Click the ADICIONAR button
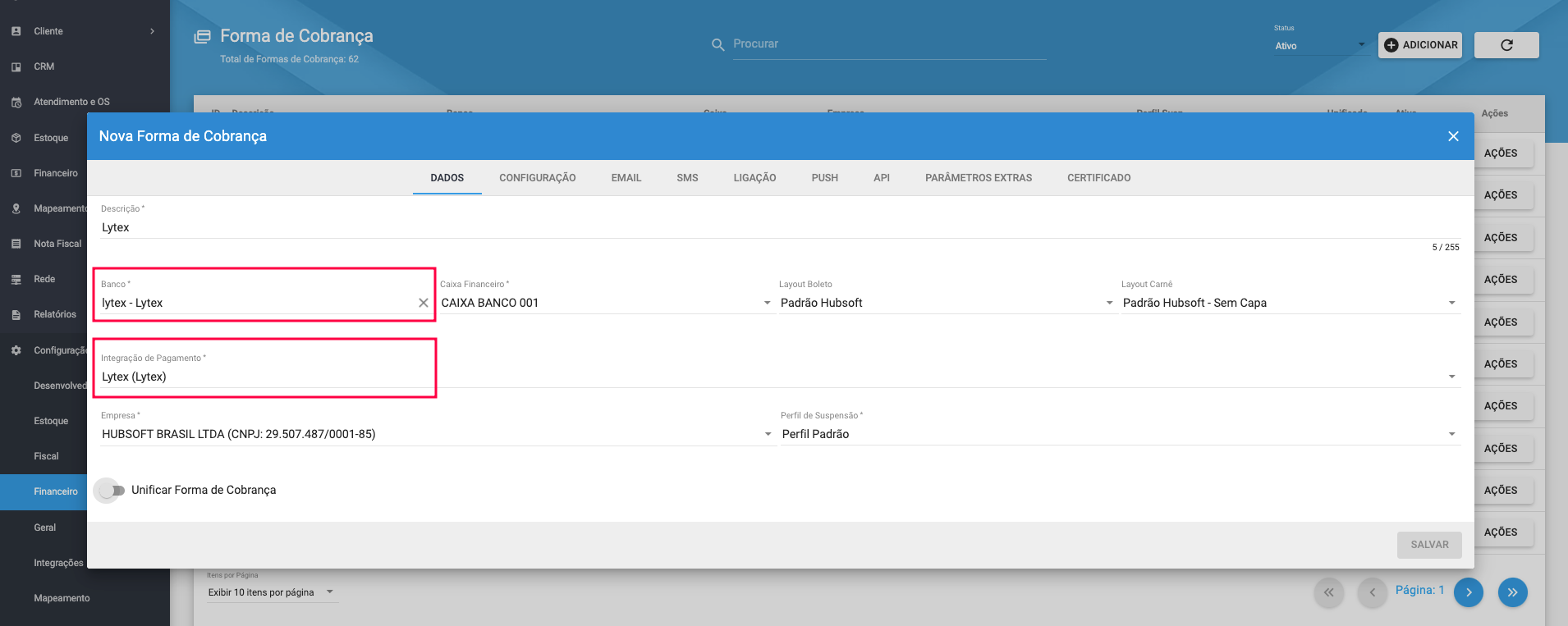1568x626 pixels. click(x=1420, y=45)
